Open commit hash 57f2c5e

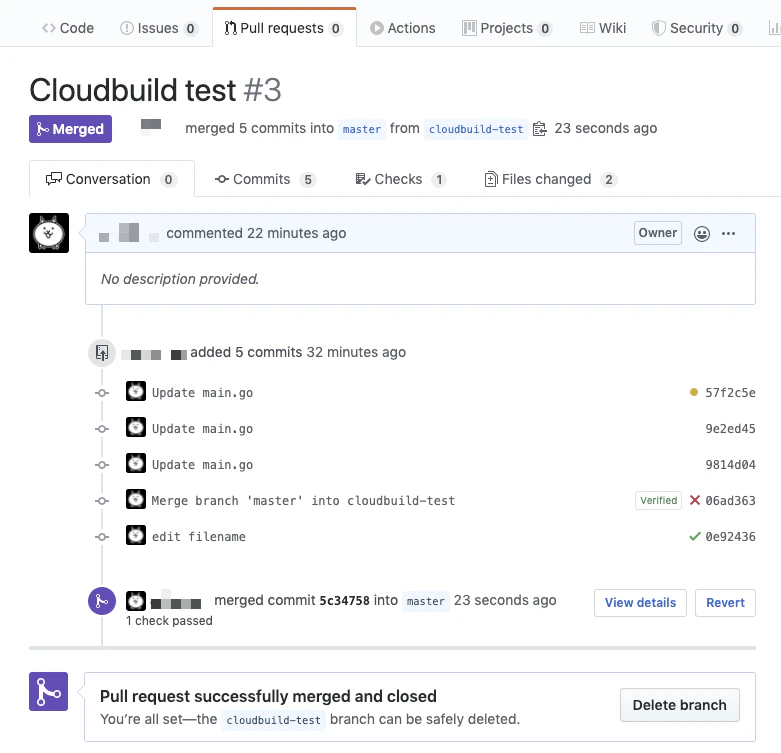click(730, 393)
